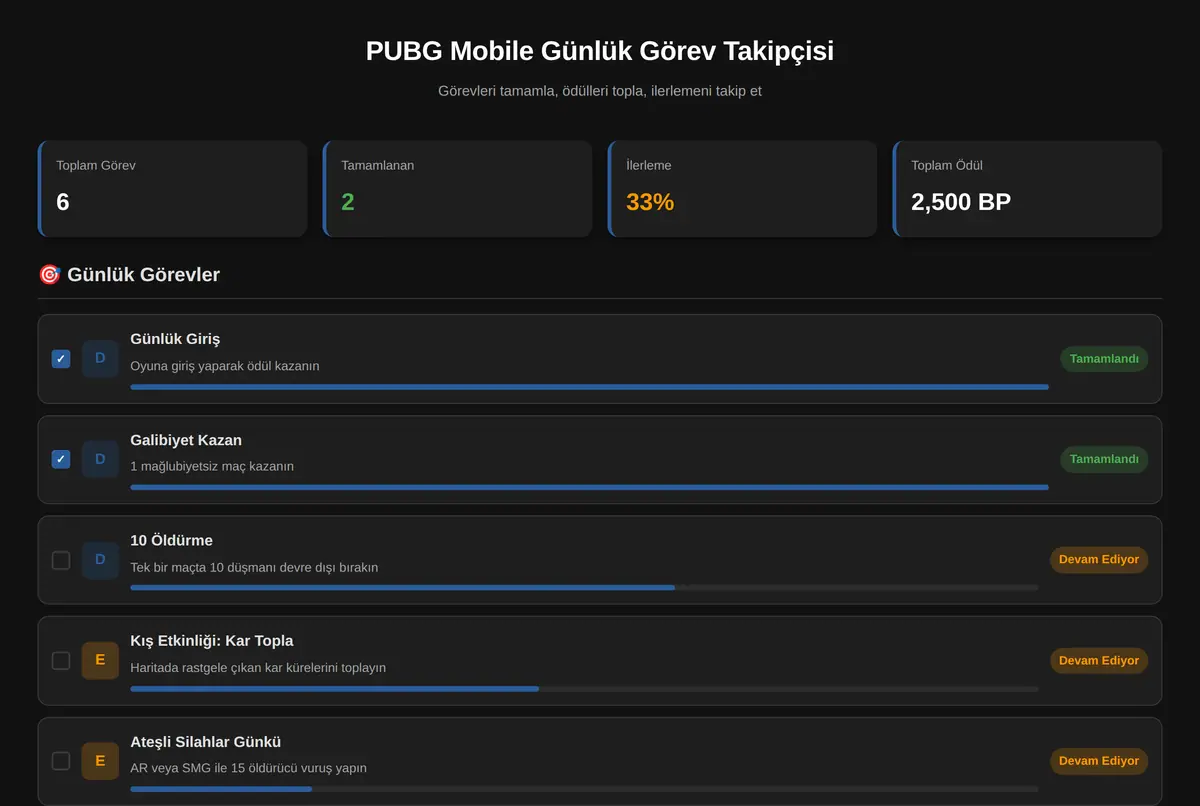This screenshot has width=1200, height=806.
Task: Check the 10 Öldürme task checkbox
Action: (61, 560)
